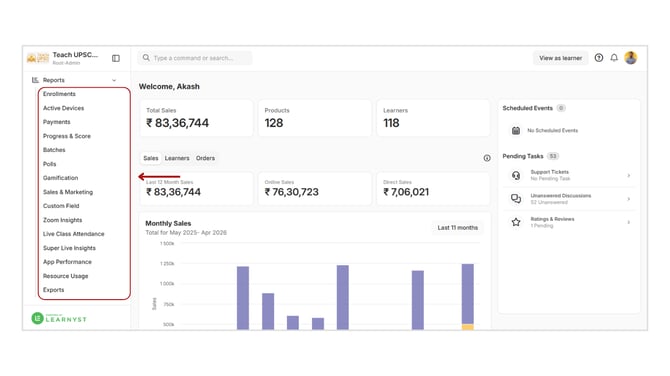Click the Unanswered Discussions chat icon
The height and width of the screenshot is (376, 670).
(516, 199)
